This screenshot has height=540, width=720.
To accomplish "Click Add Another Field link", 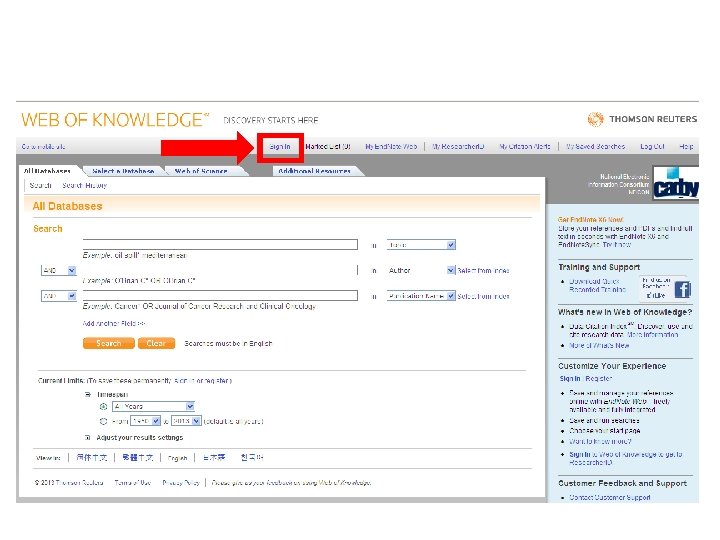I will tap(114, 324).
